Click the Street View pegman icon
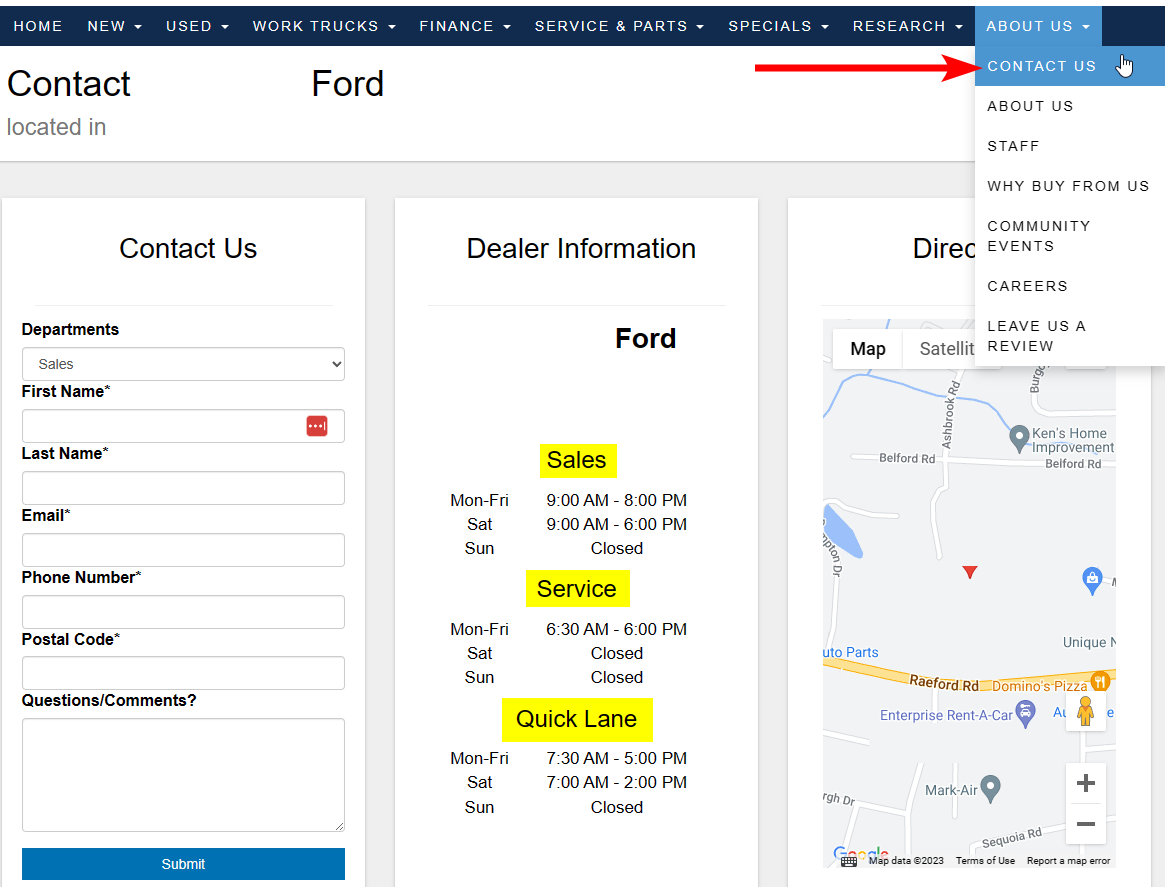Viewport: 1165px width, 887px height. click(1086, 712)
